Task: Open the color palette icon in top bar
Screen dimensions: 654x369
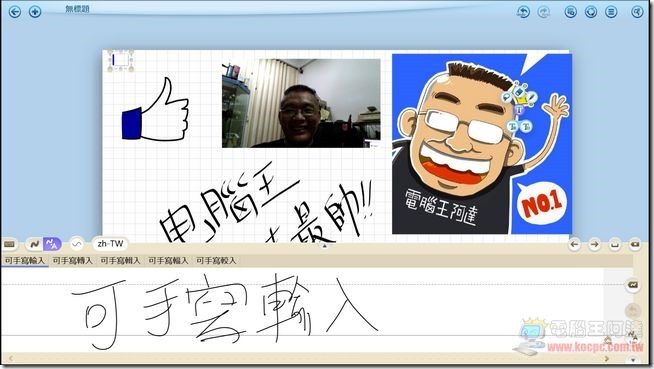Action: pos(591,12)
